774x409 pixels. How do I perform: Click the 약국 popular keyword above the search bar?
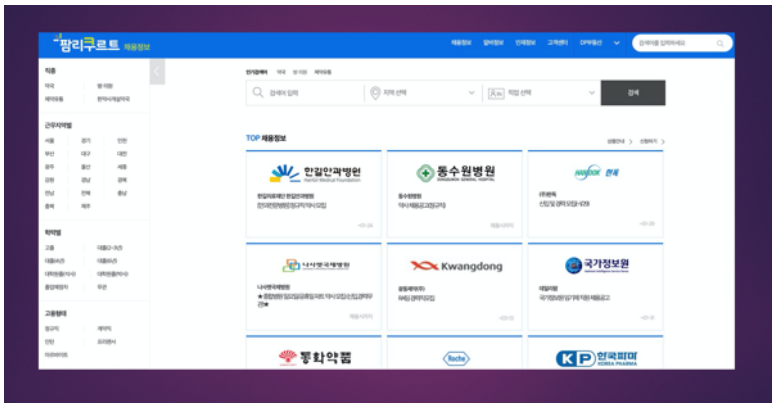click(x=281, y=72)
